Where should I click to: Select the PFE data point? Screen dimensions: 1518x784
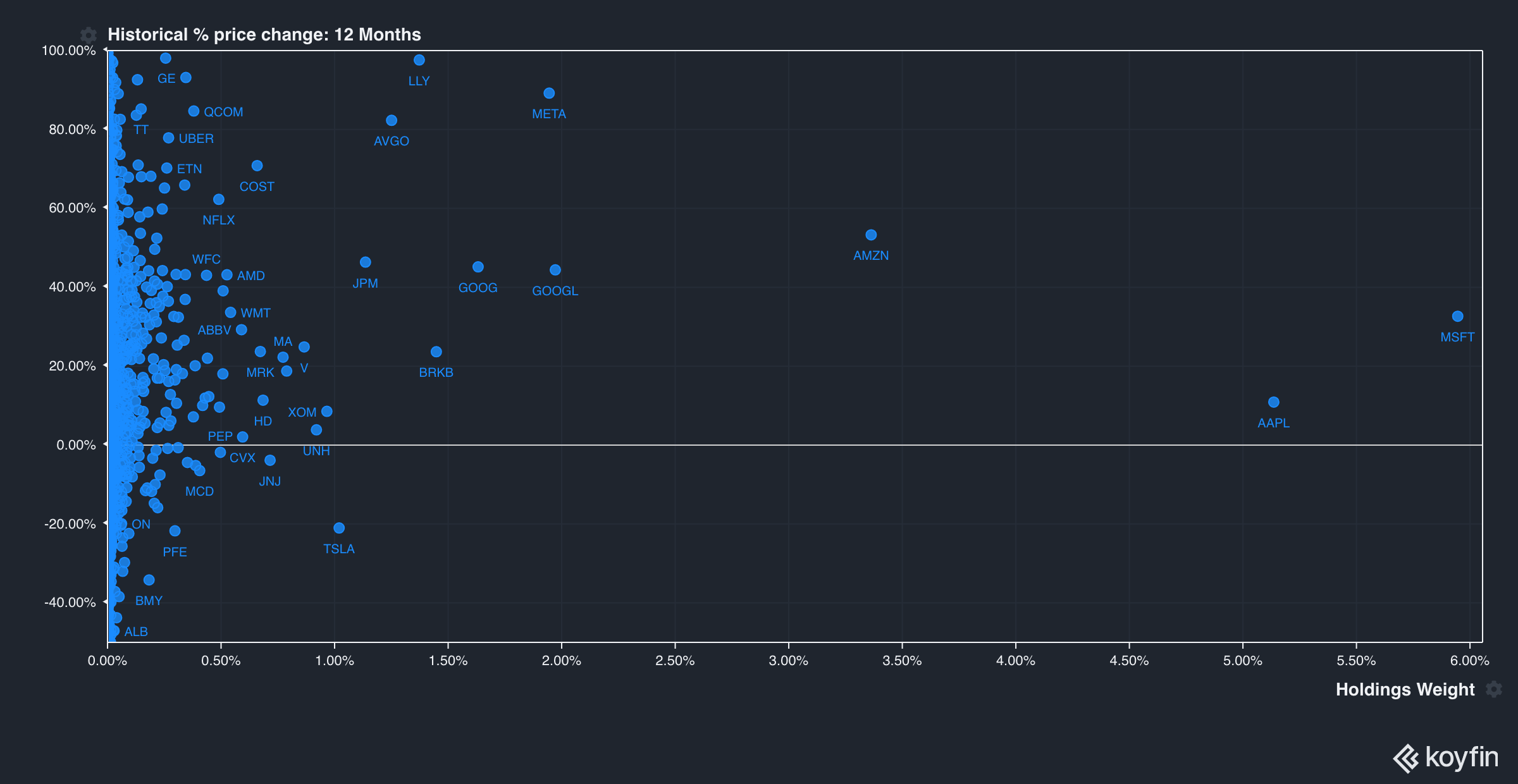[x=175, y=531]
